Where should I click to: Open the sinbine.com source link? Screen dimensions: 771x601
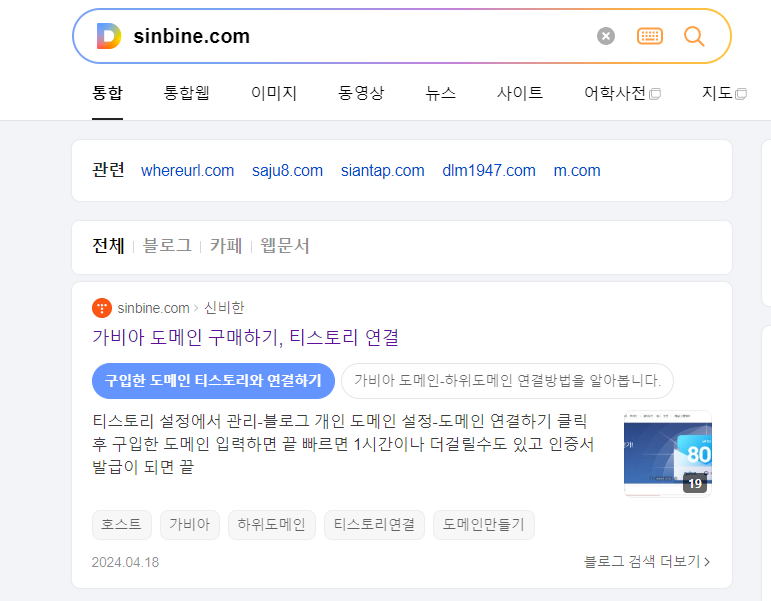click(x=153, y=308)
